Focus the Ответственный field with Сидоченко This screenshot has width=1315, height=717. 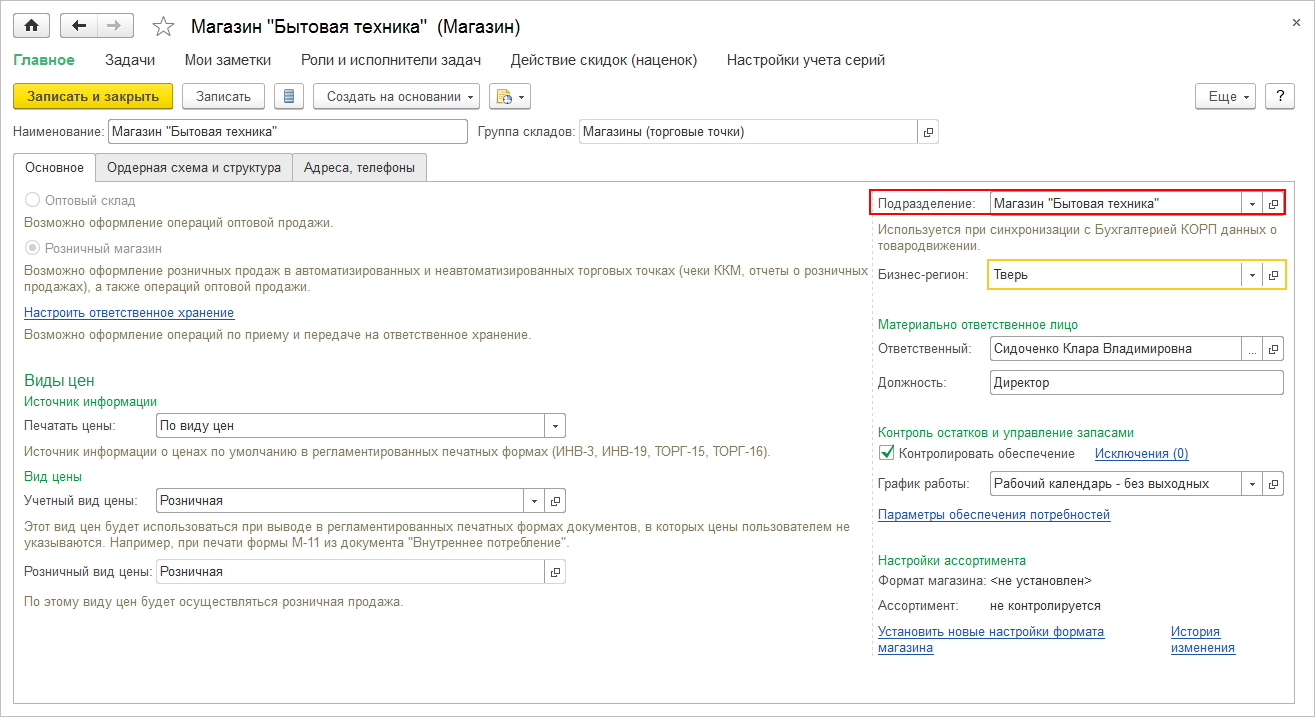(x=1115, y=349)
